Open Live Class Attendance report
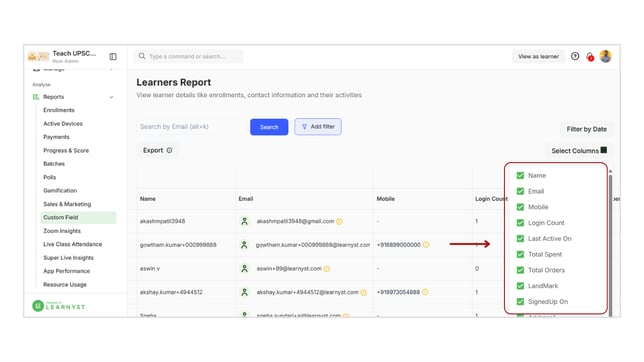This screenshot has width=644, height=362. click(72, 244)
